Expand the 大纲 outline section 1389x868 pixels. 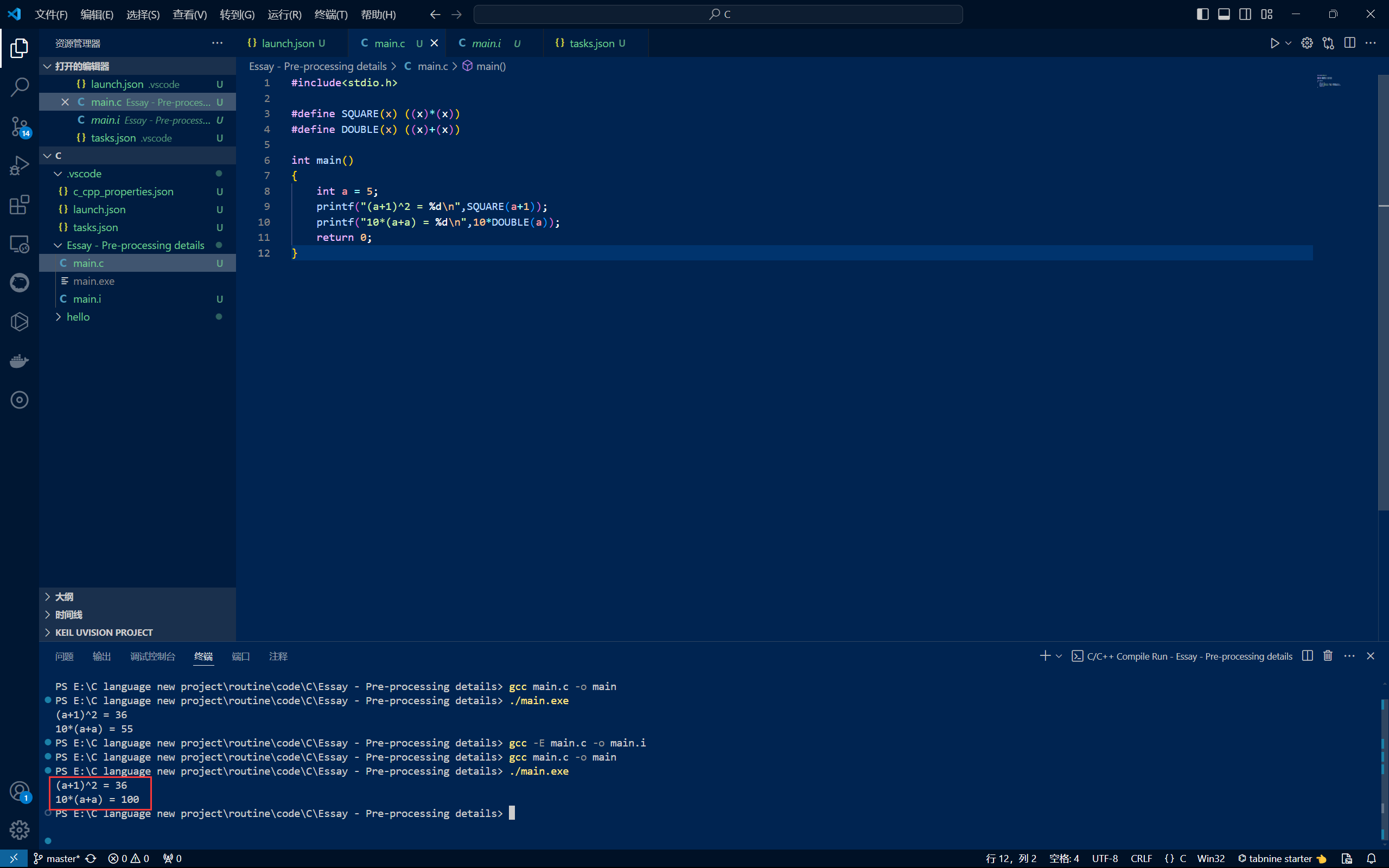click(x=138, y=596)
